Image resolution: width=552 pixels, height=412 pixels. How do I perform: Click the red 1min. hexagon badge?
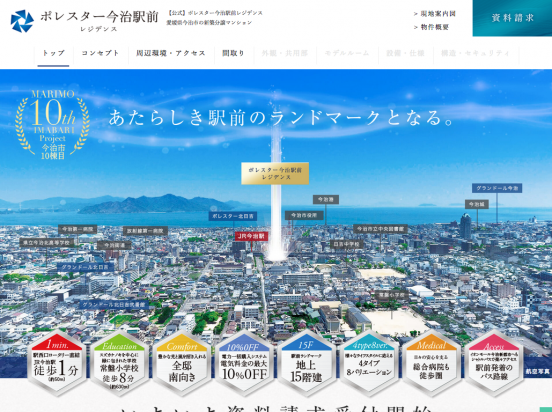57,363
